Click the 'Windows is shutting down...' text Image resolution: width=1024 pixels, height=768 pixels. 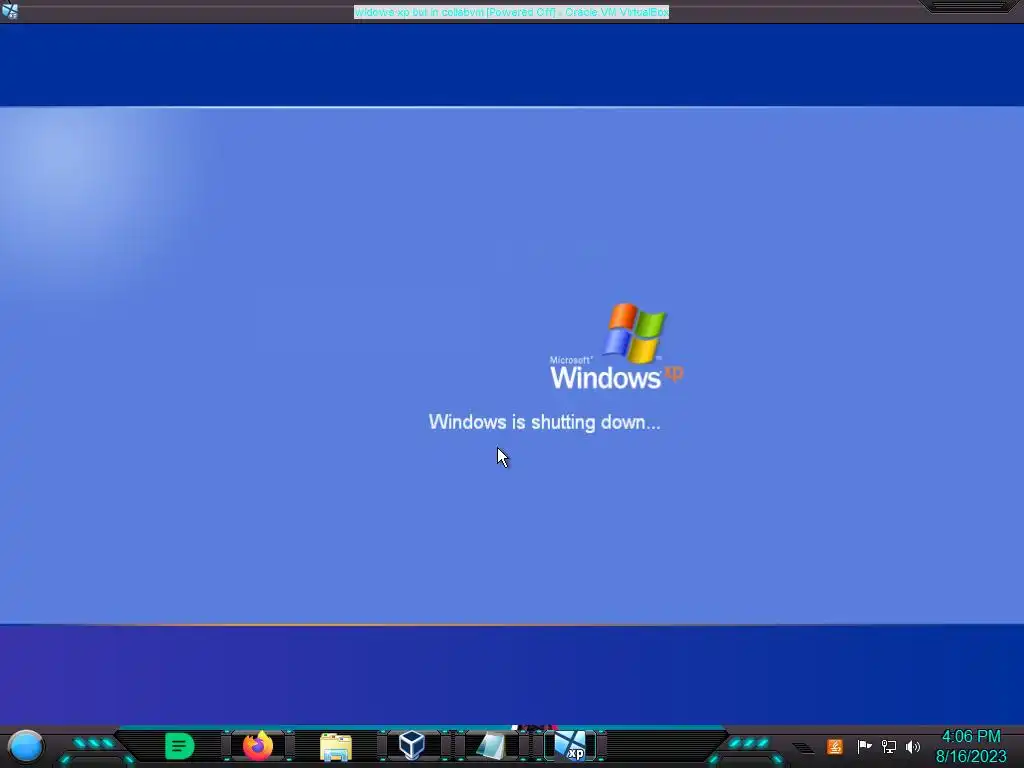point(544,422)
